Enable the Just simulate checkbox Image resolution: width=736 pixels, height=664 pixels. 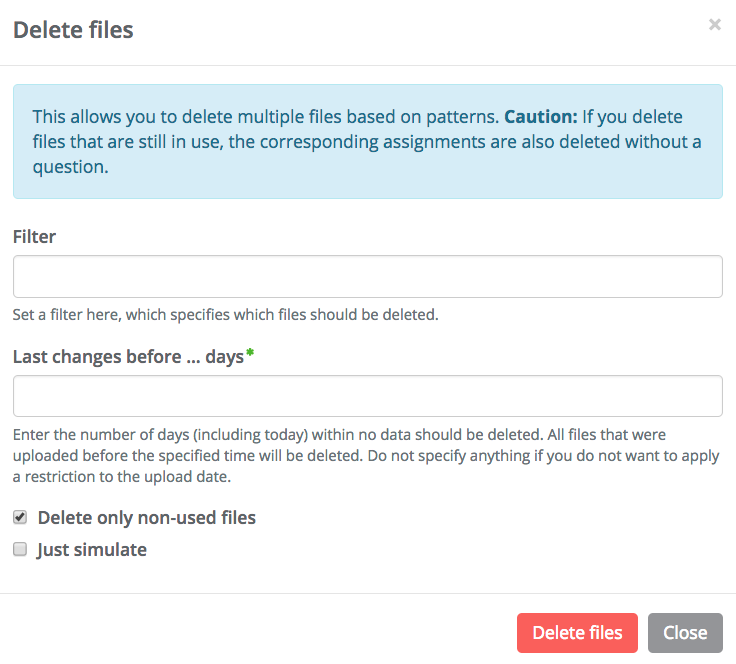tap(20, 550)
